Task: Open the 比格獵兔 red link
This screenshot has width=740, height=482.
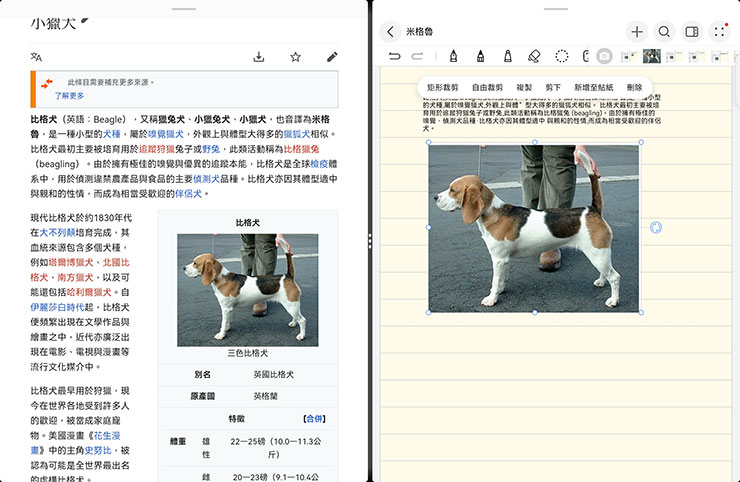Action: pyautogui.click(x=301, y=149)
